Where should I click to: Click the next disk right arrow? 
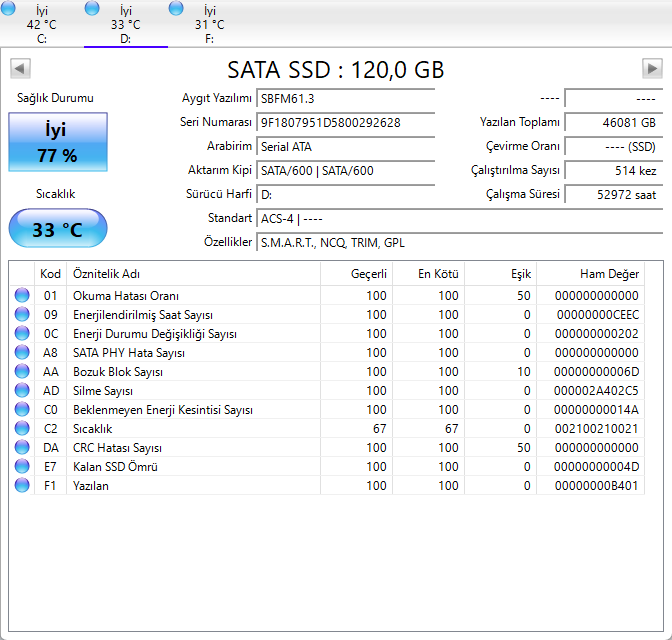(x=652, y=69)
